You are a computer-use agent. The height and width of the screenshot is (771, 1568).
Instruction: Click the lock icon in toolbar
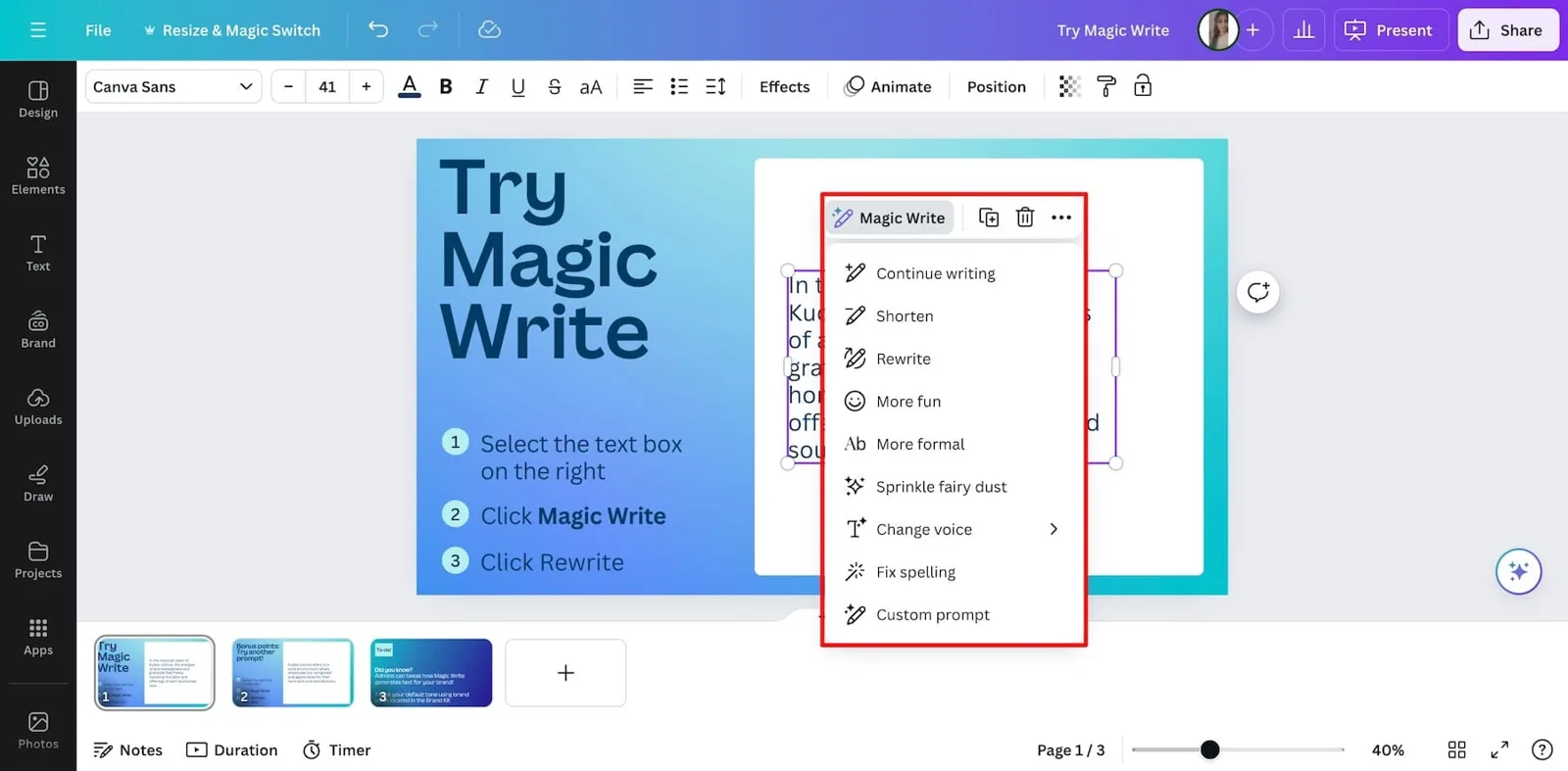pyautogui.click(x=1143, y=86)
